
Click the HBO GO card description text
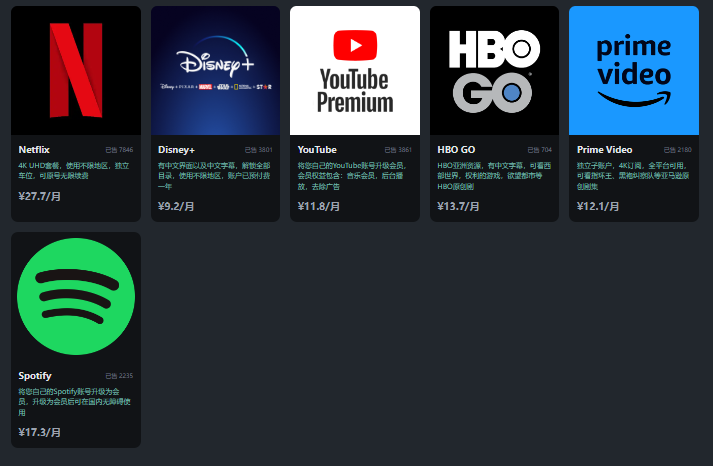(494, 176)
